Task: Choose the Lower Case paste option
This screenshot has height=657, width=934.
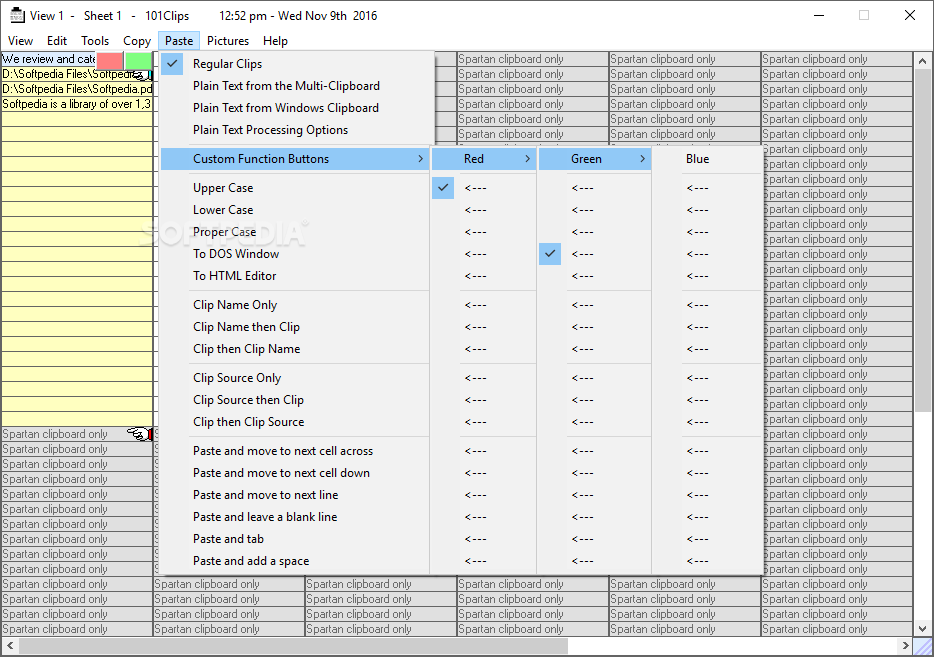Action: pyautogui.click(x=295, y=210)
